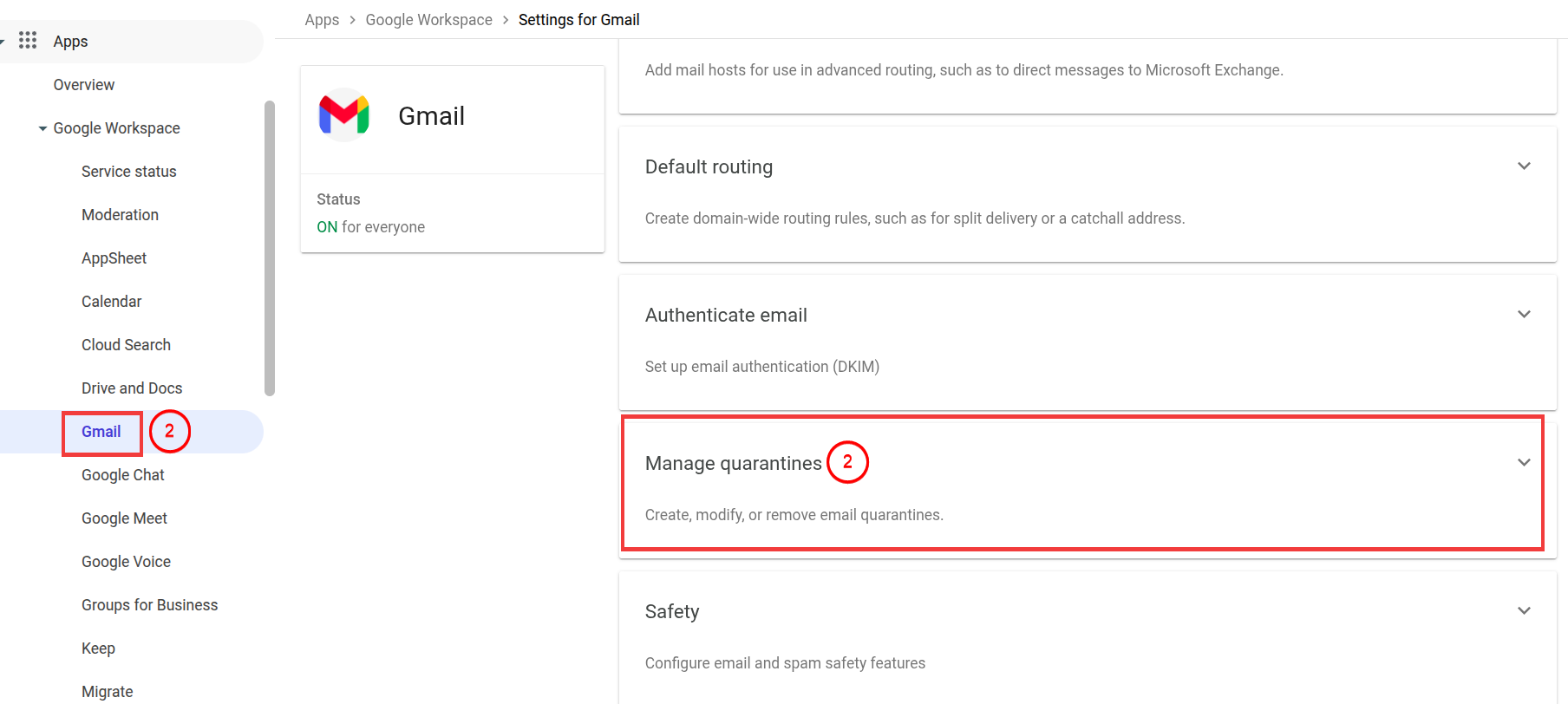Viewport: 1568px width, 704px height.
Task: Go to Google Workspace breadcrumb link
Action: point(428,20)
